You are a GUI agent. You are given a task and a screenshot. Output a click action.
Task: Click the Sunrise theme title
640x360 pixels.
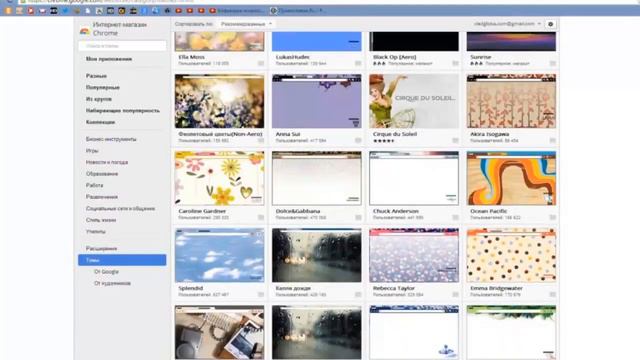[480, 57]
